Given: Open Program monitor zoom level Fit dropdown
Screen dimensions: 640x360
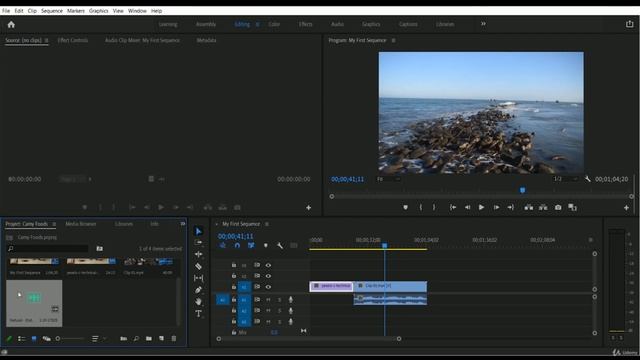Looking at the screenshot, I should [388, 179].
